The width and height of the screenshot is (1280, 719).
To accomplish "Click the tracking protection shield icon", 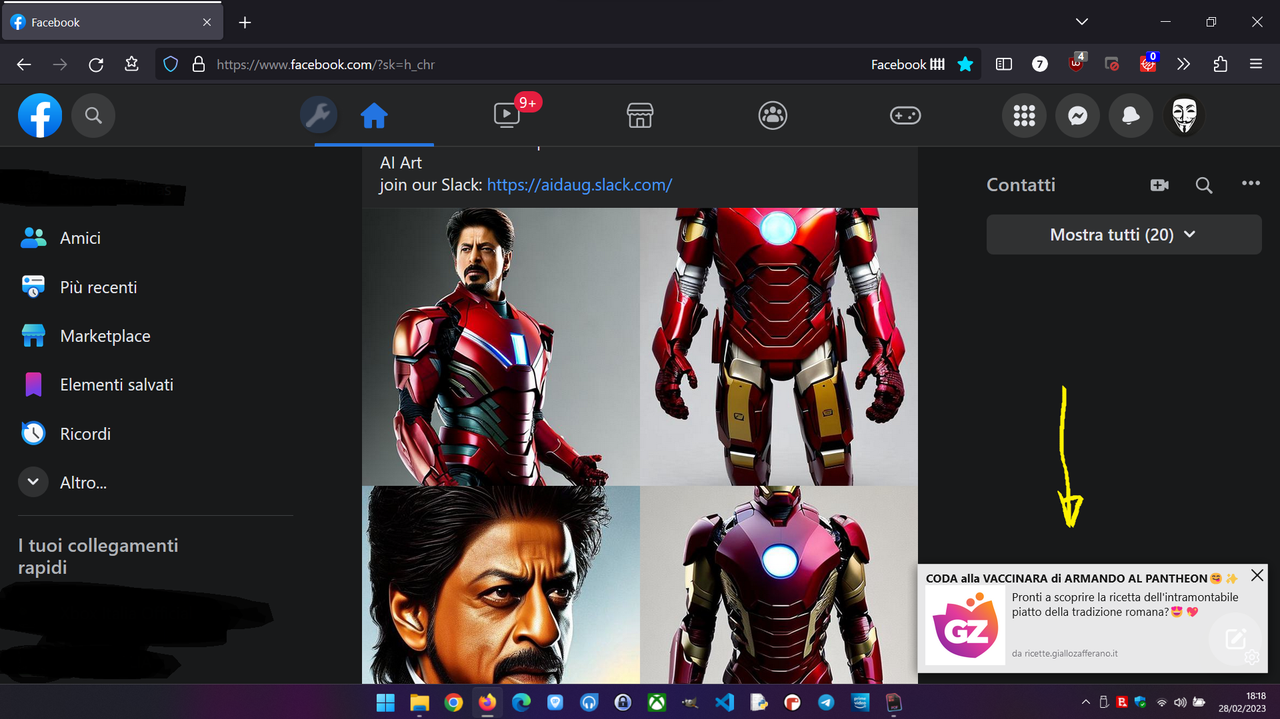I will tap(171, 64).
